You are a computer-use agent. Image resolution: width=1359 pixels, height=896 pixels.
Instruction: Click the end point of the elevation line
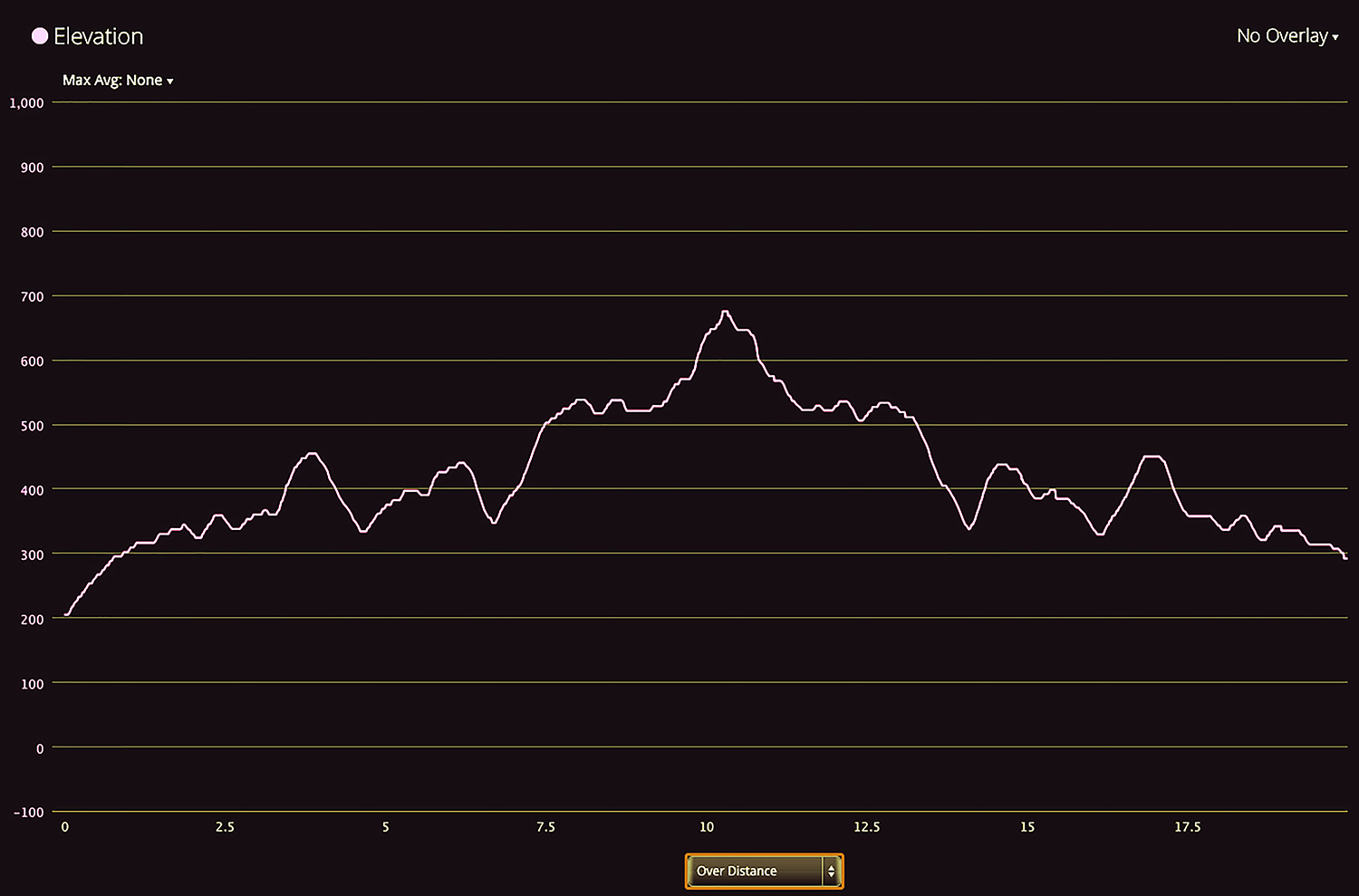click(x=1345, y=557)
